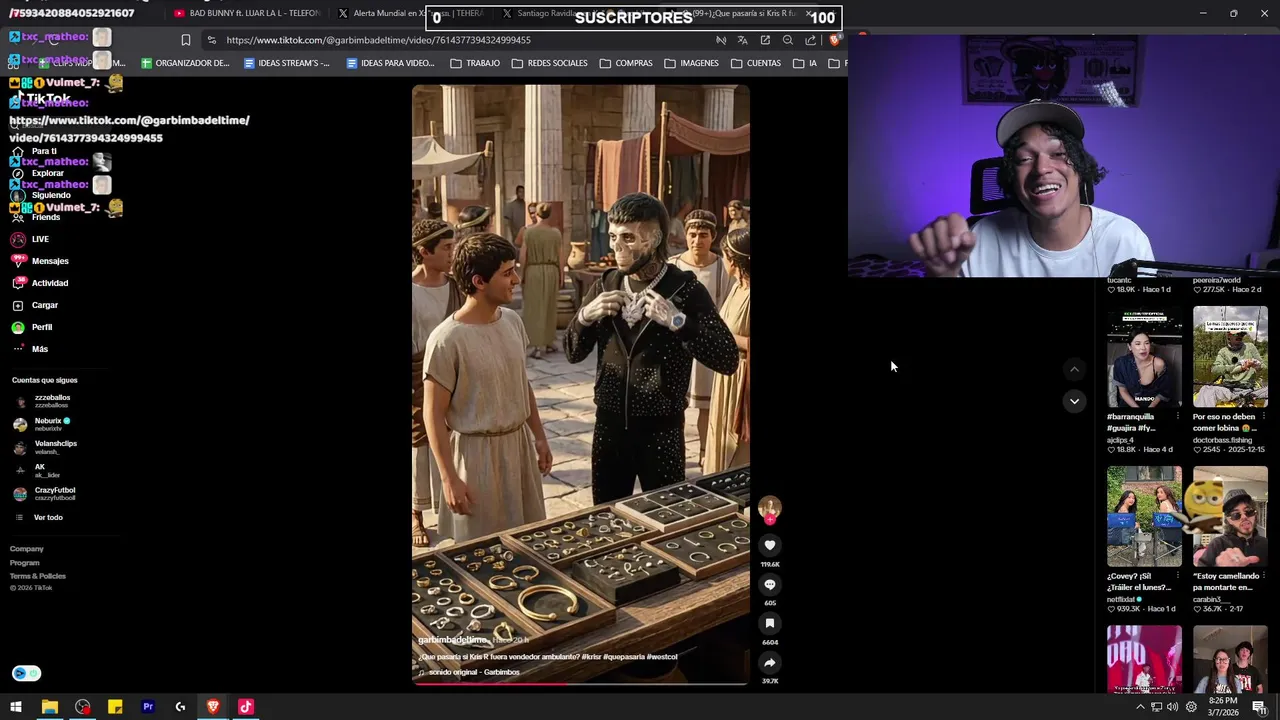Go to next video with down arrow
1280x720 pixels.
pyautogui.click(x=1074, y=401)
